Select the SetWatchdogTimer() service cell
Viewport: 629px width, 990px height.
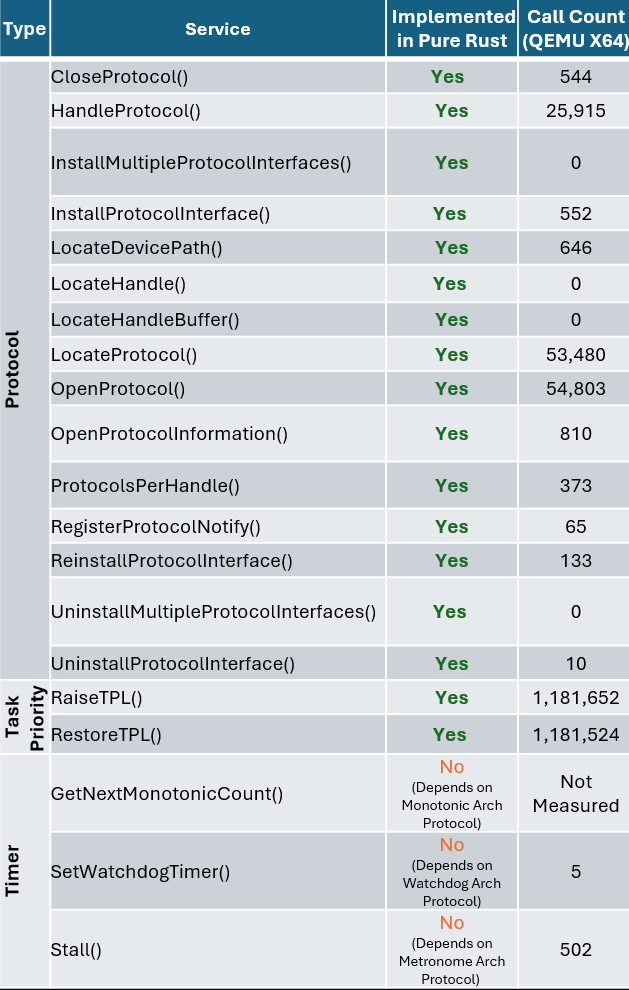[140, 872]
